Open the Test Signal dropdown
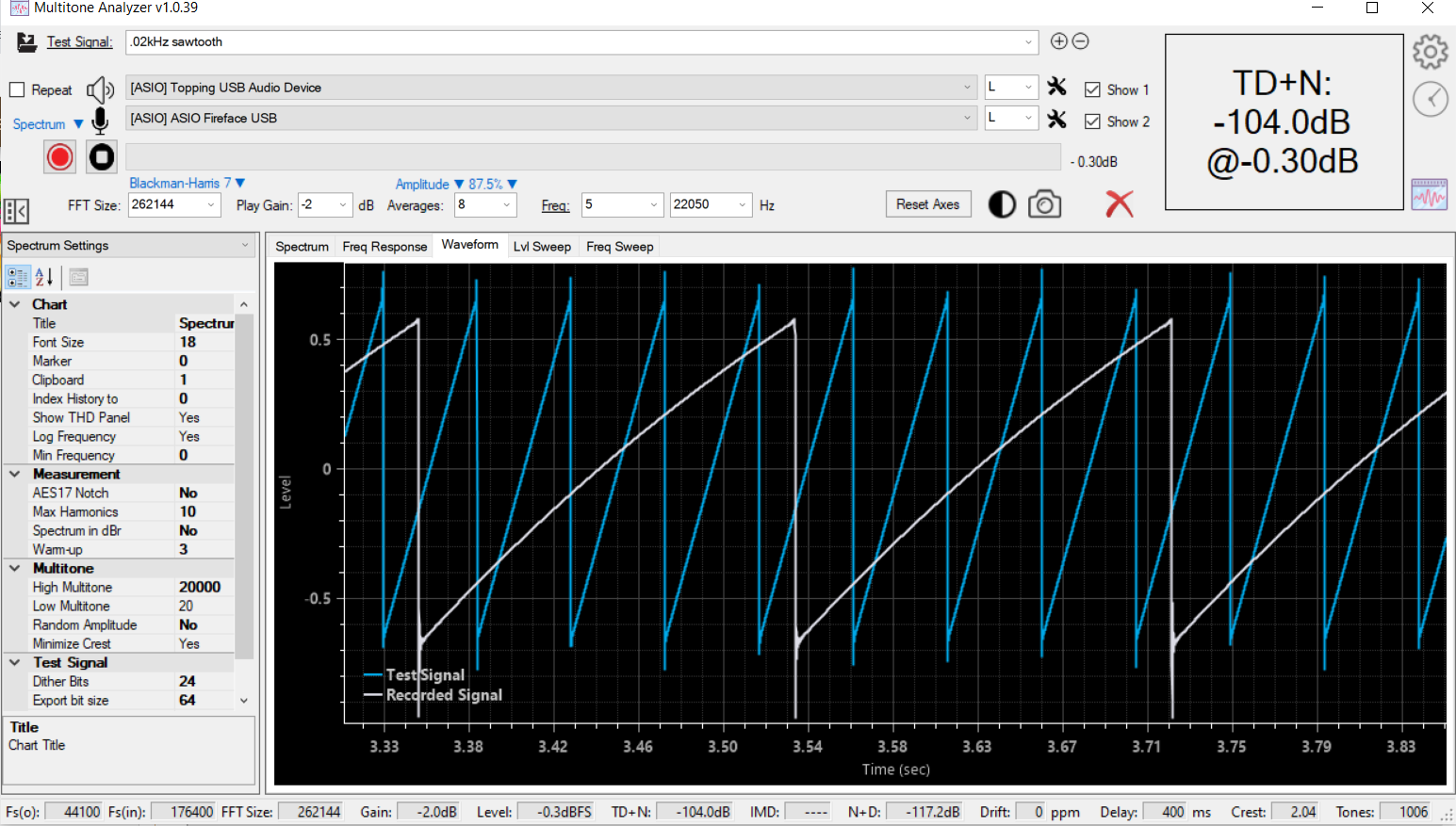Screen dimensions: 1456x826 tap(1028, 42)
